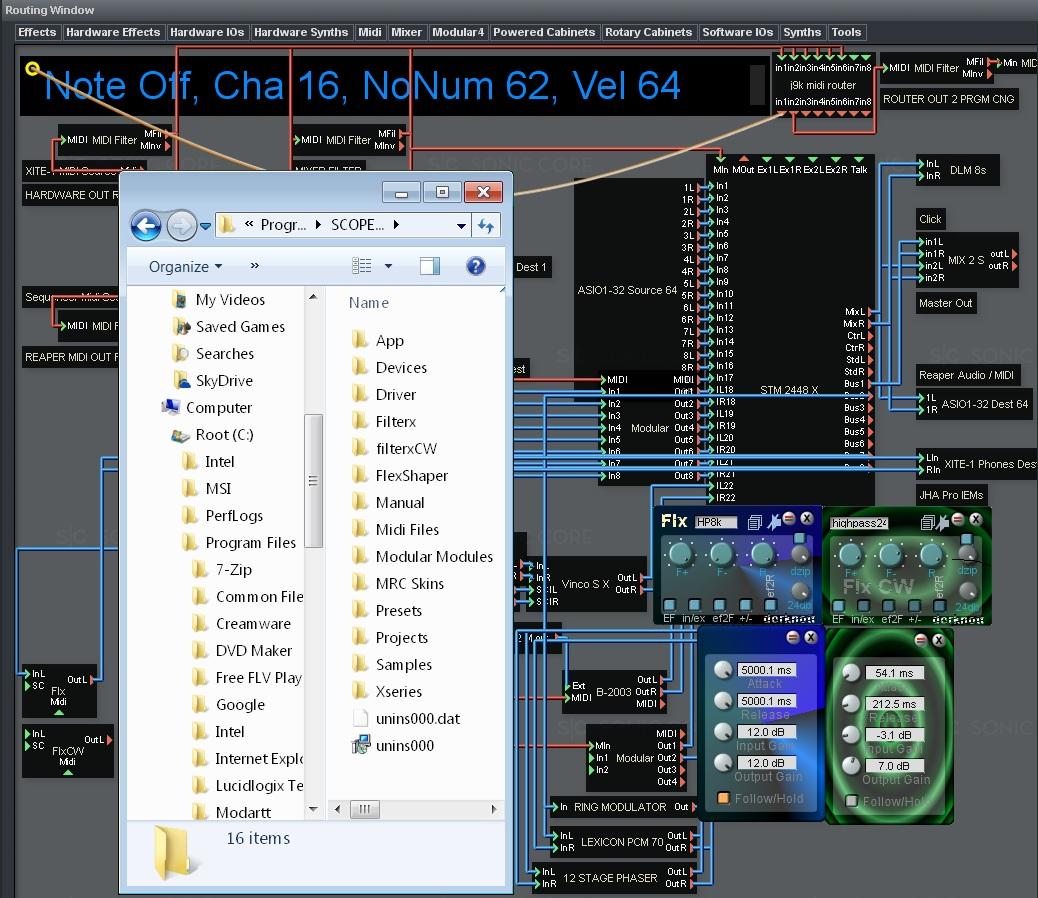Click Back arrow in Explorer window
The width and height of the screenshot is (1038, 898).
146,226
